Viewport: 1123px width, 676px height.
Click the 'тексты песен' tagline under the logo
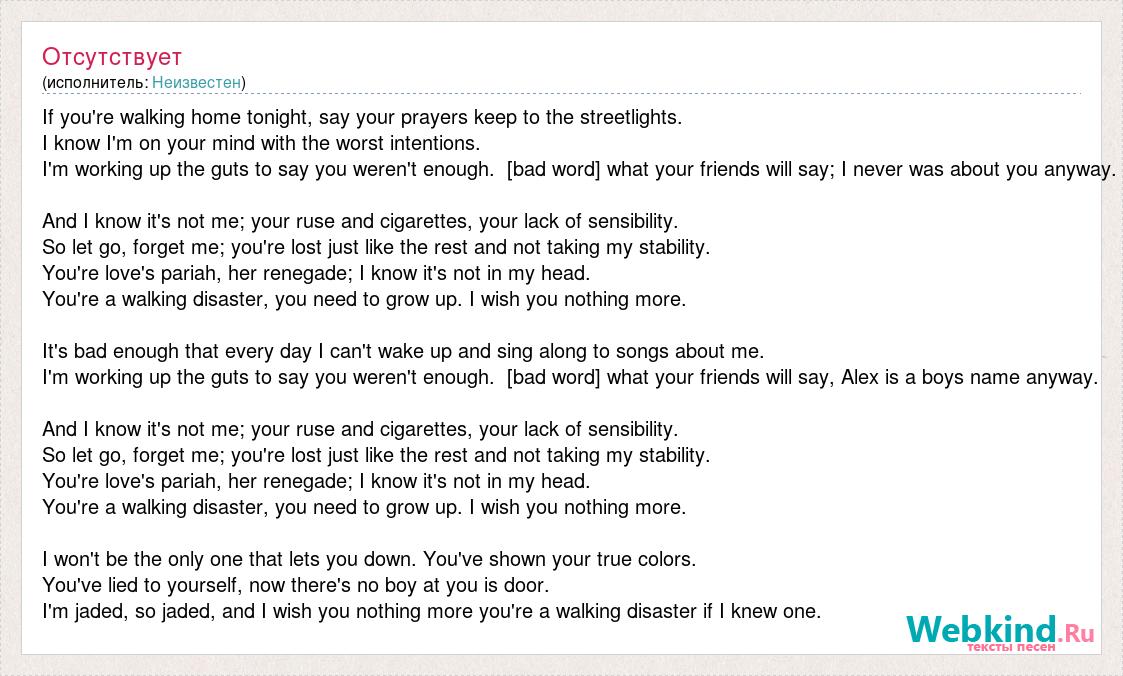point(1011,647)
